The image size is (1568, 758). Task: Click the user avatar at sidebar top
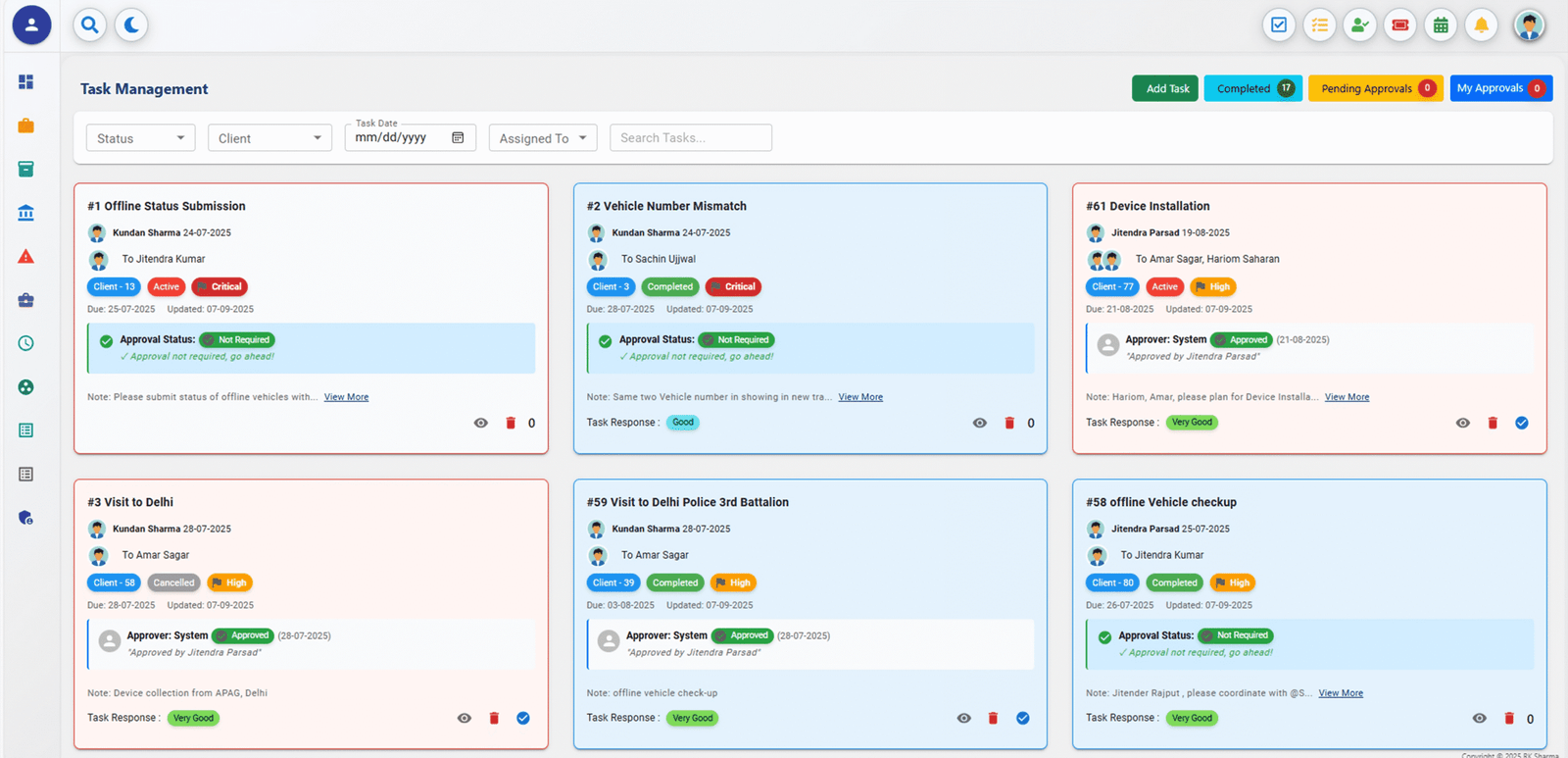click(31, 25)
